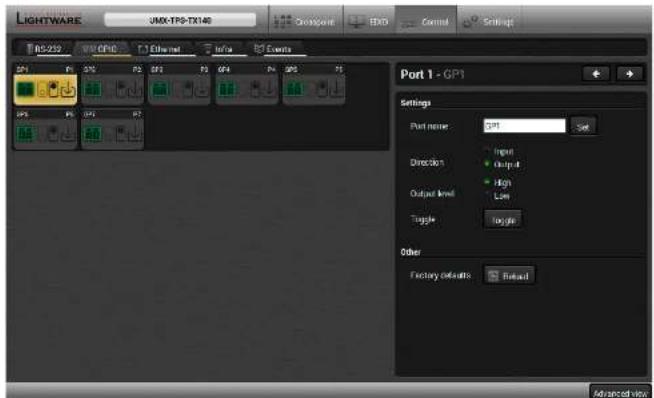
Task: Click the Factory defaults label
Action: (x=440, y=275)
